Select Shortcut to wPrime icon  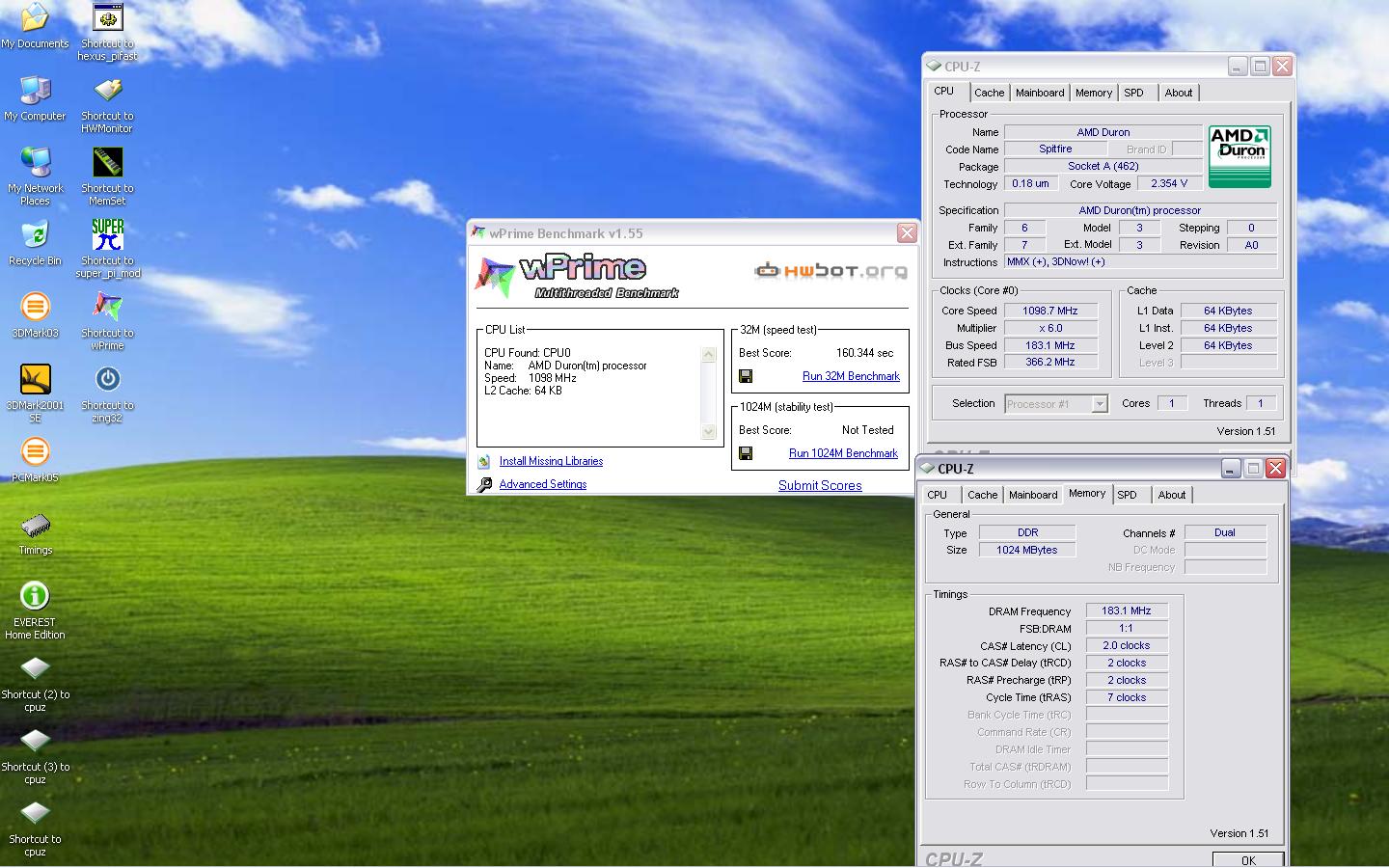[107, 320]
